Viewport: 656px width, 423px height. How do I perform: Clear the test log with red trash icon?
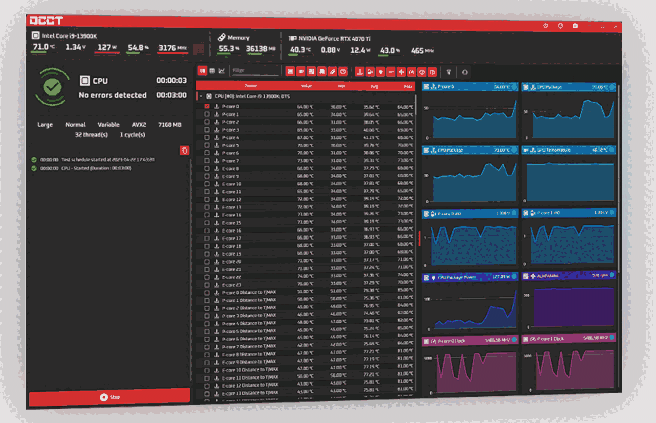coord(184,150)
